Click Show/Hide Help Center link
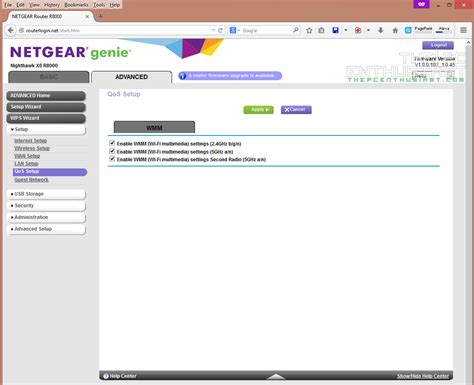 click(423, 376)
